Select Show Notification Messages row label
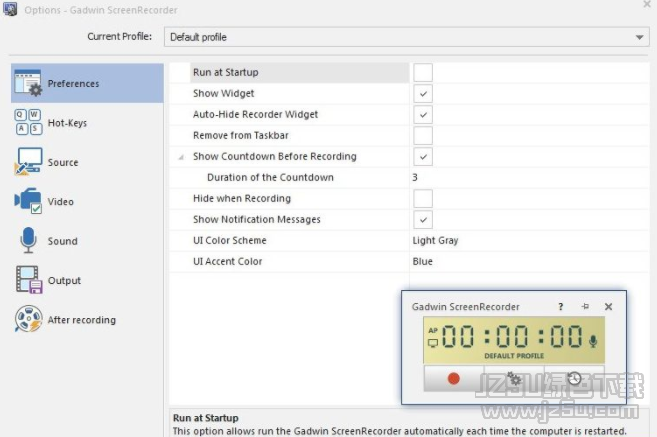Screen dimensions: 657x437 pyautogui.click(x=256, y=219)
